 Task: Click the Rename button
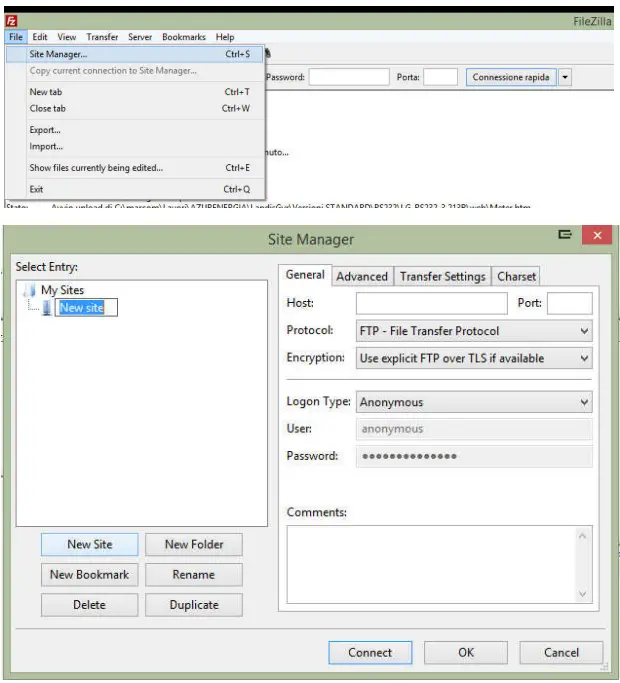coord(194,575)
